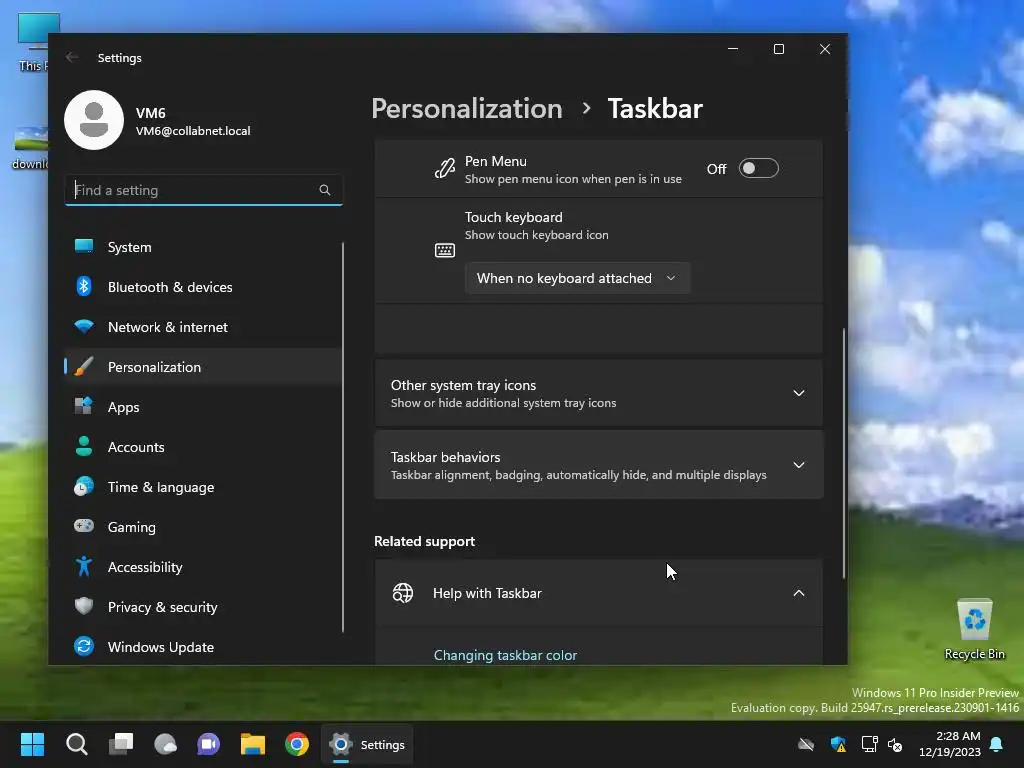Click the muted volume tray icon
The image size is (1024, 768).
[x=895, y=744]
